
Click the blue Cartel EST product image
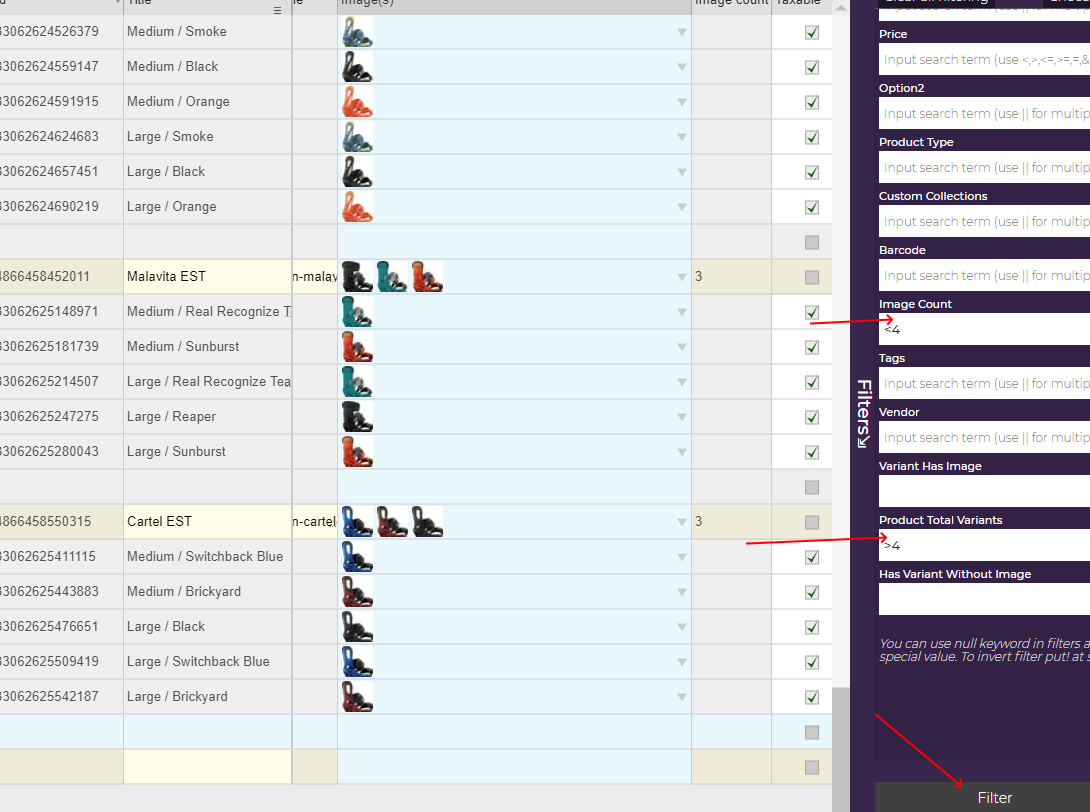(x=357, y=521)
